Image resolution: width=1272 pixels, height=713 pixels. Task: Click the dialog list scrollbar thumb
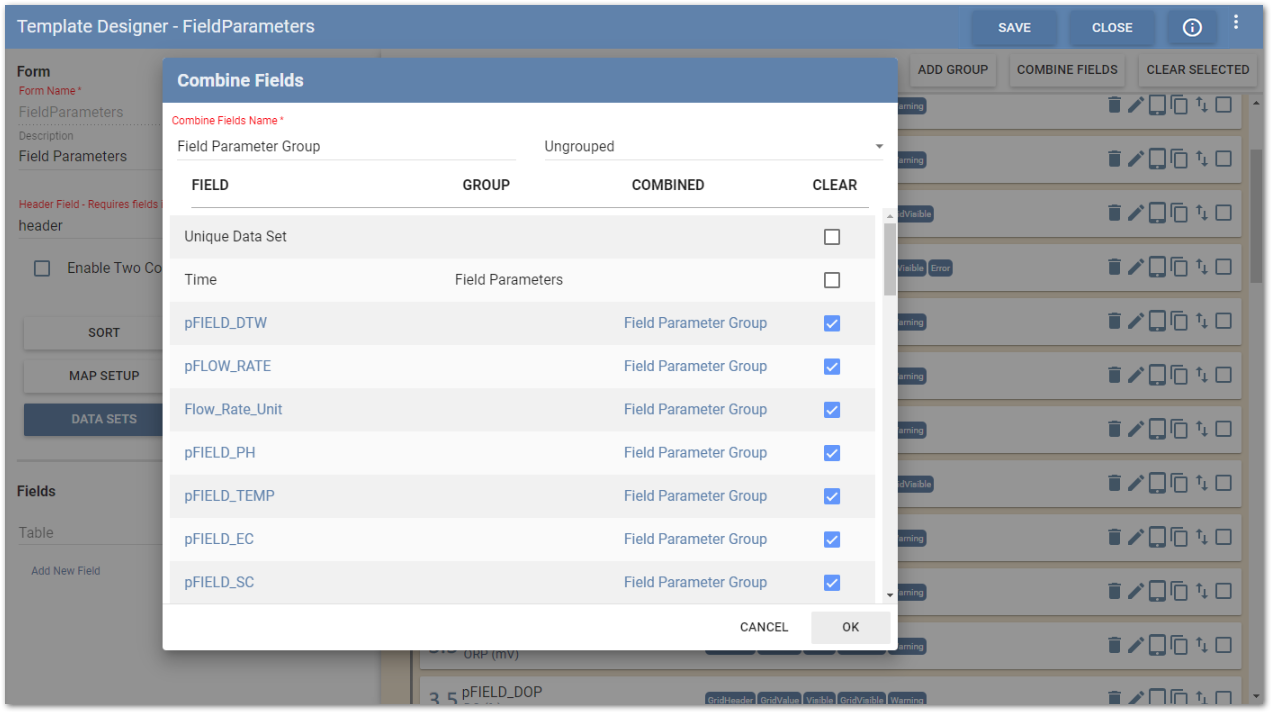point(890,260)
